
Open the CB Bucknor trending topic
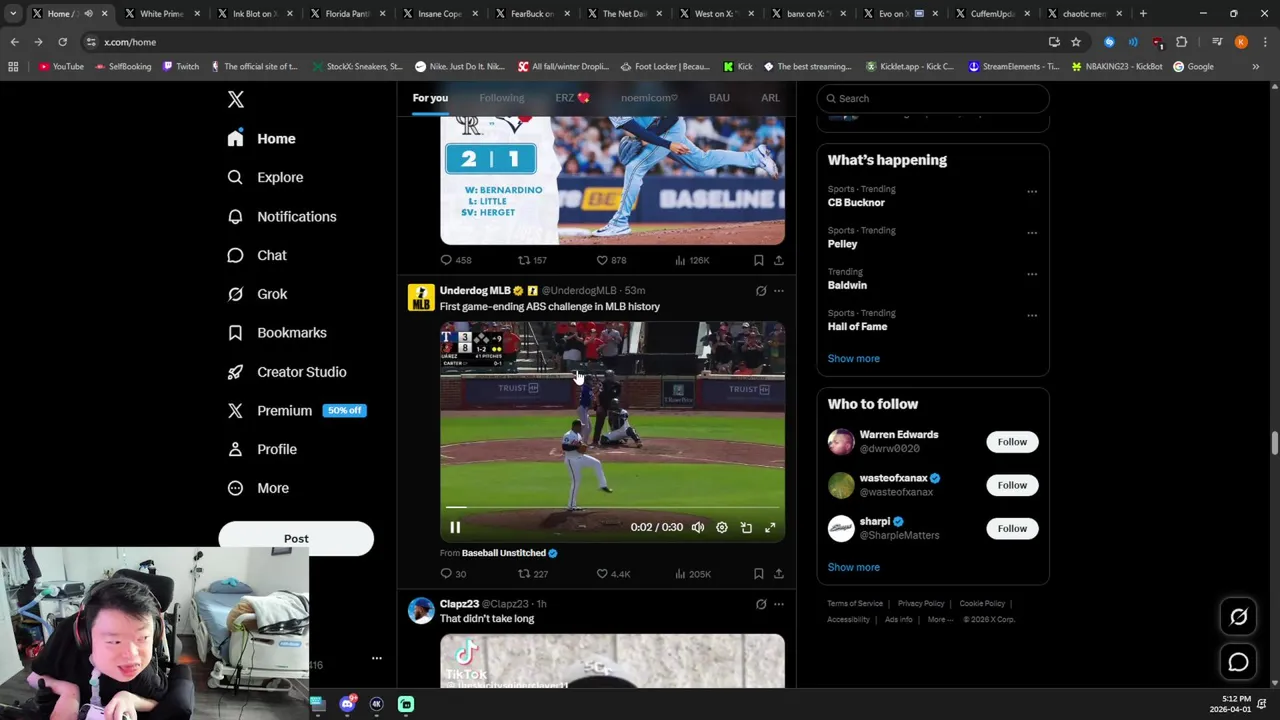coord(856,202)
